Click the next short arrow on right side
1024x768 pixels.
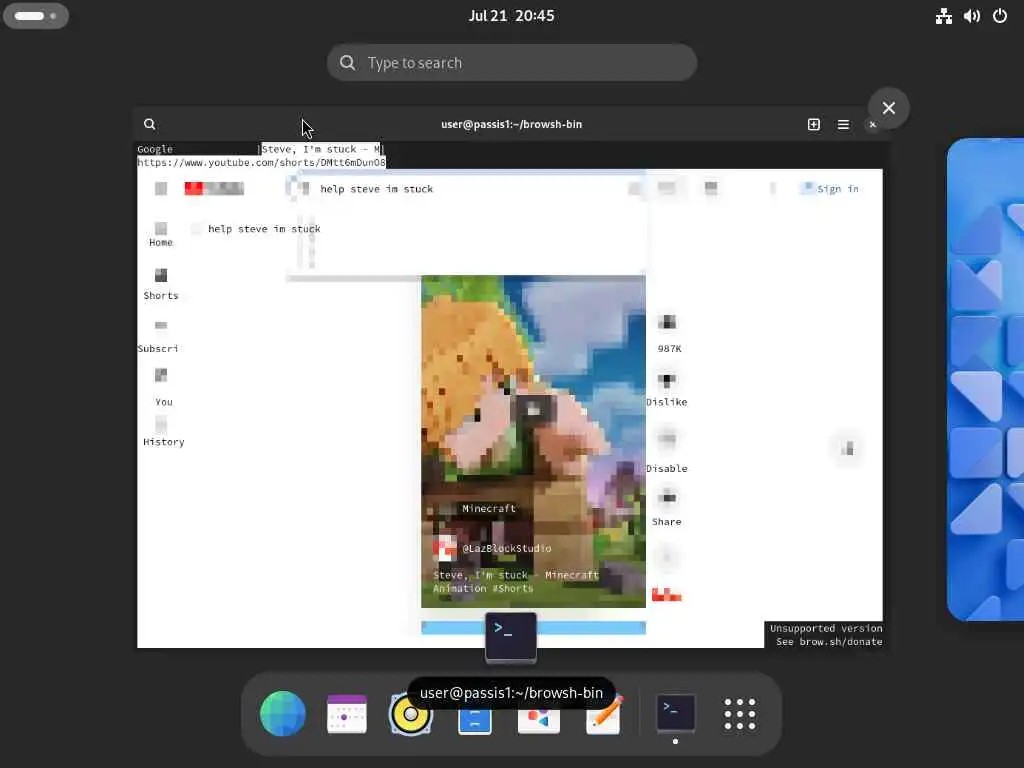click(x=847, y=449)
